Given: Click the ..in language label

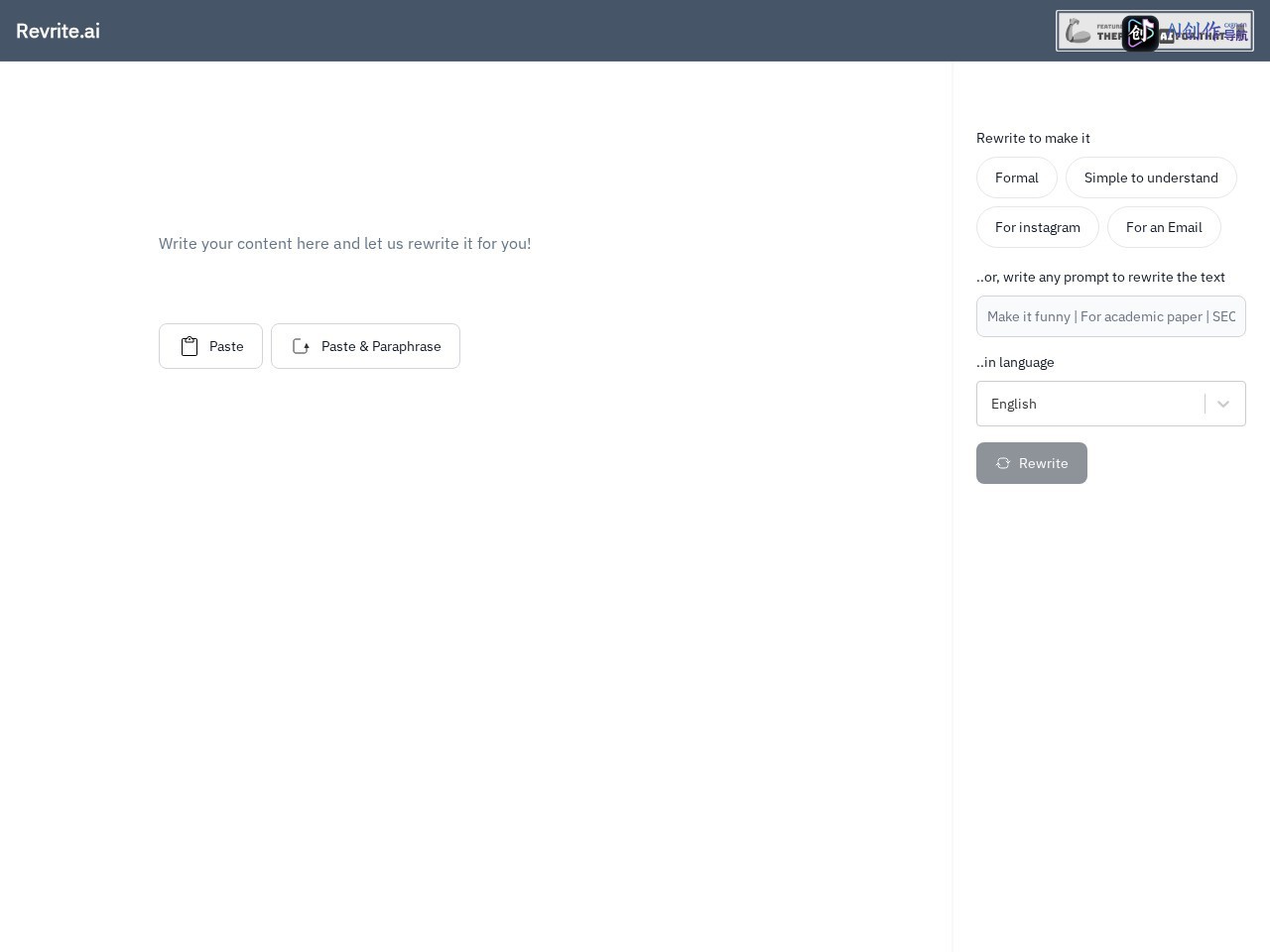Looking at the screenshot, I should click(x=1015, y=362).
